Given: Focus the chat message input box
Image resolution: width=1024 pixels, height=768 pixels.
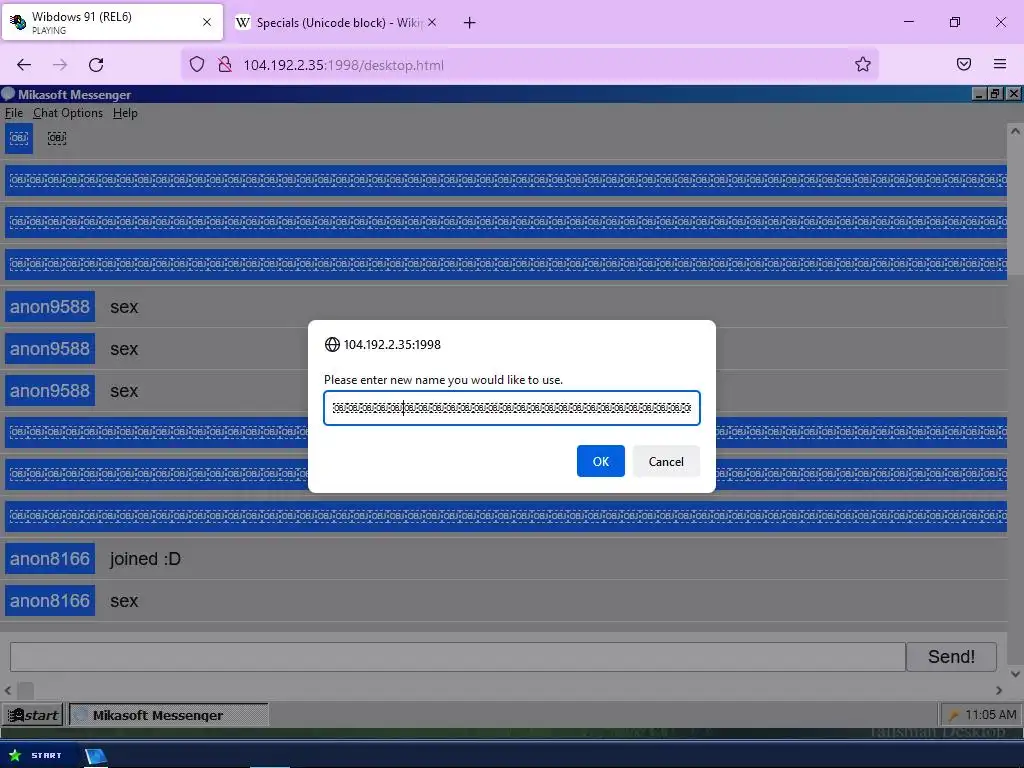Looking at the screenshot, I should pyautogui.click(x=457, y=656).
